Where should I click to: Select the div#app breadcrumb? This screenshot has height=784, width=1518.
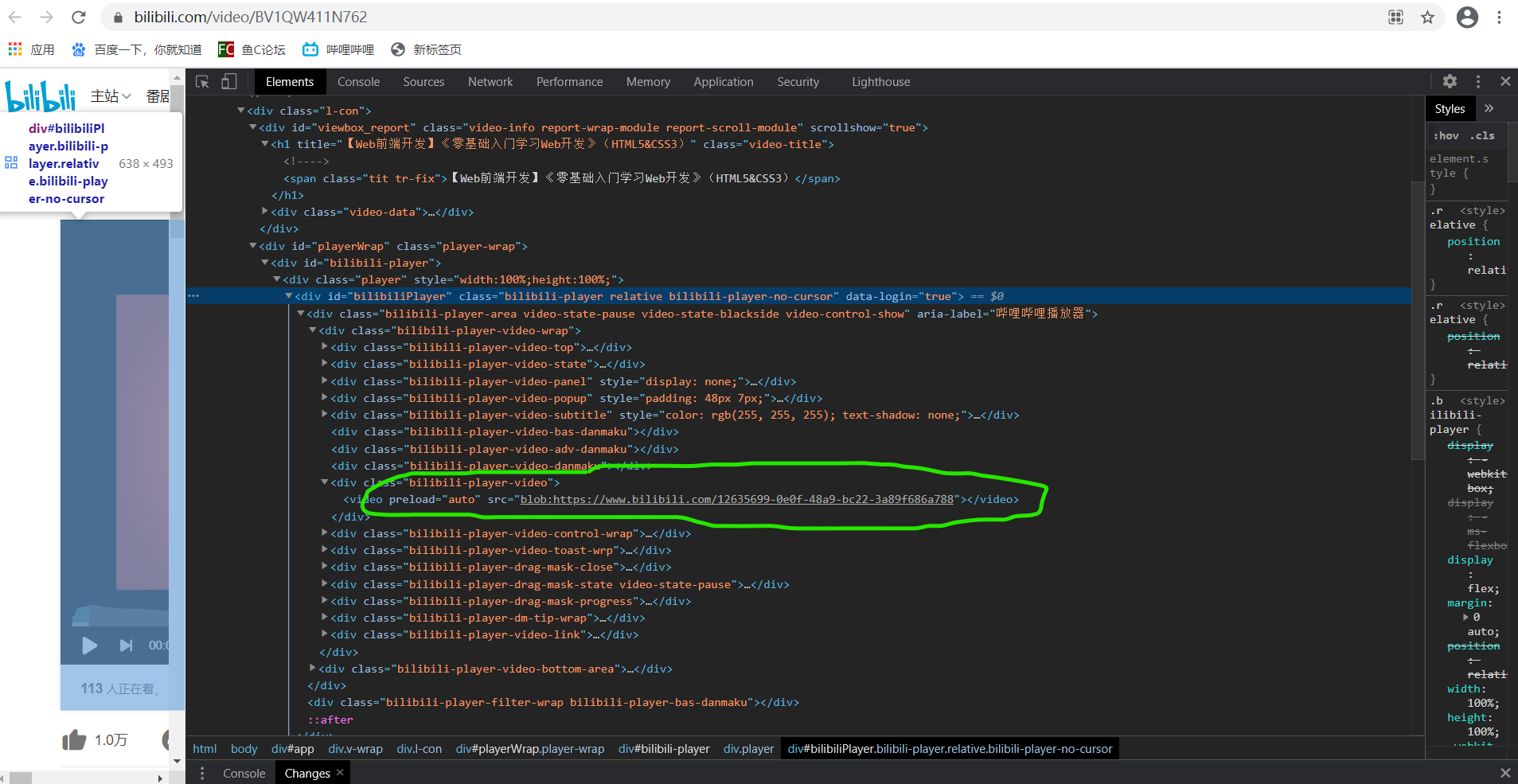pyautogui.click(x=292, y=748)
